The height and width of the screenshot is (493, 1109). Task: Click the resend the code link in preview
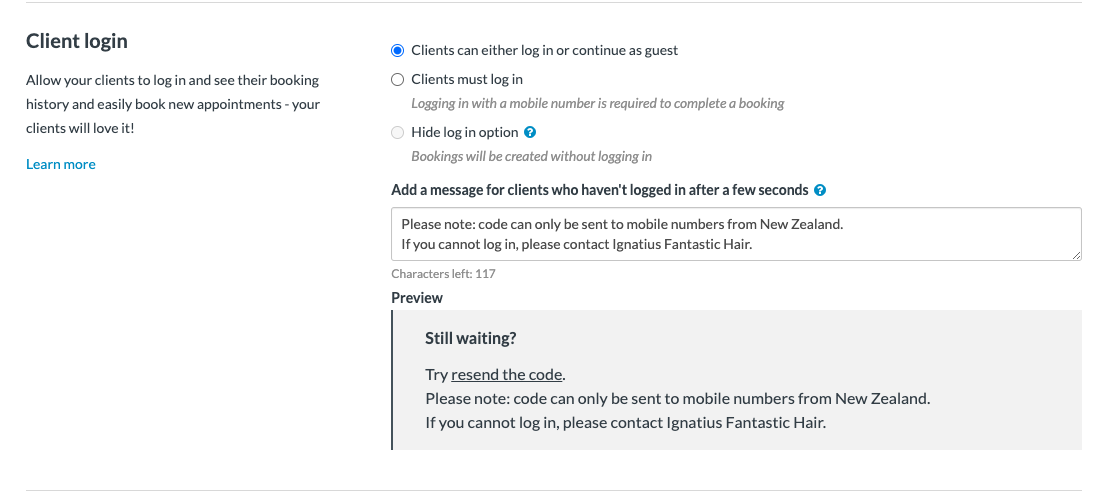(506, 375)
